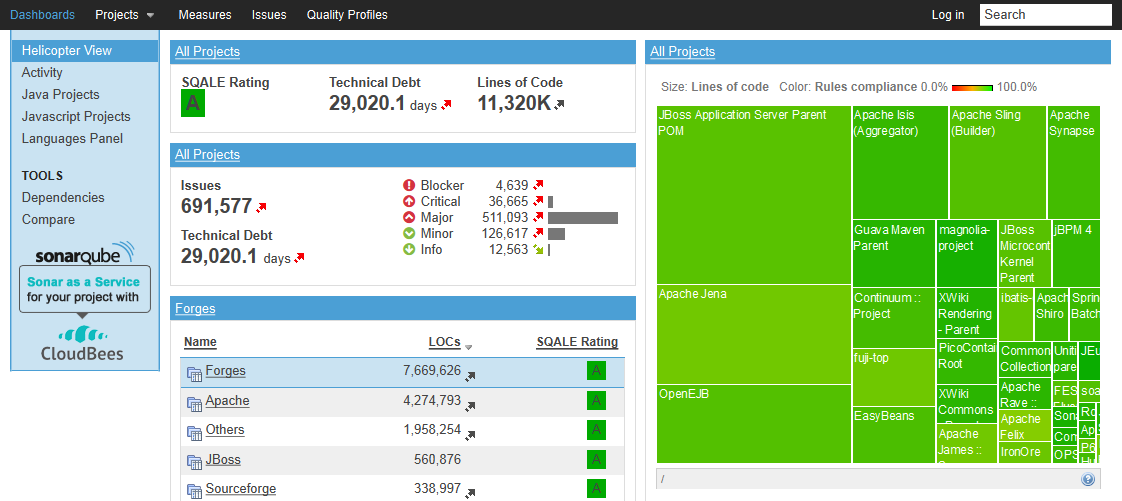Open the Apache Jena treemap tile
Image resolution: width=1122 pixels, height=501 pixels.
pyautogui.click(x=753, y=334)
